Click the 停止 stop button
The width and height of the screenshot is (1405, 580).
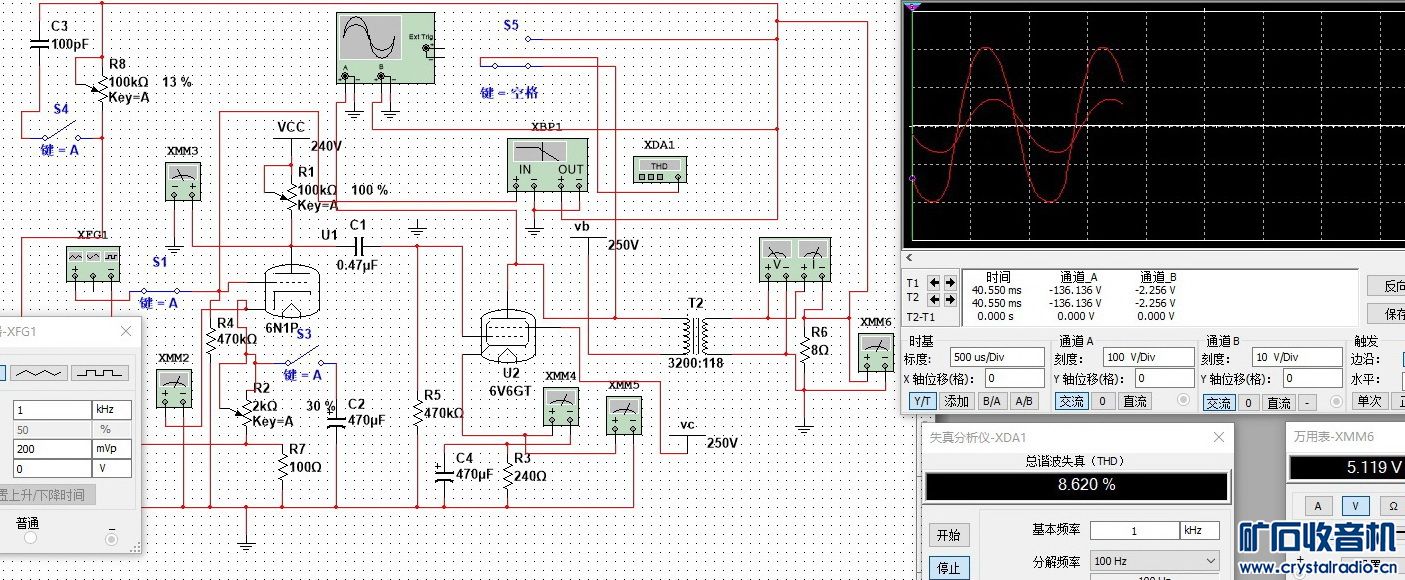(948, 568)
